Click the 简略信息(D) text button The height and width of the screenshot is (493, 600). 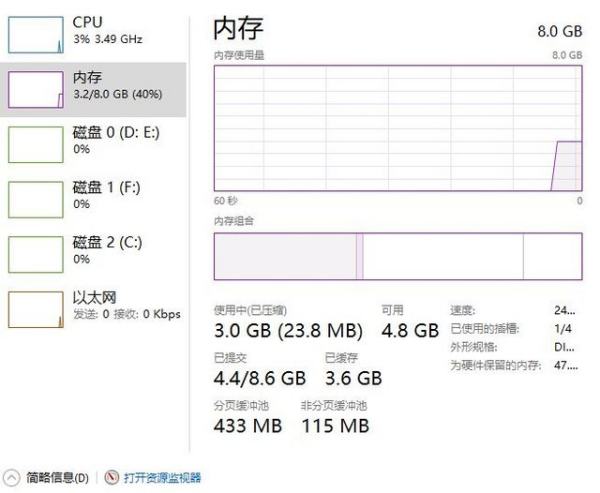click(57, 478)
